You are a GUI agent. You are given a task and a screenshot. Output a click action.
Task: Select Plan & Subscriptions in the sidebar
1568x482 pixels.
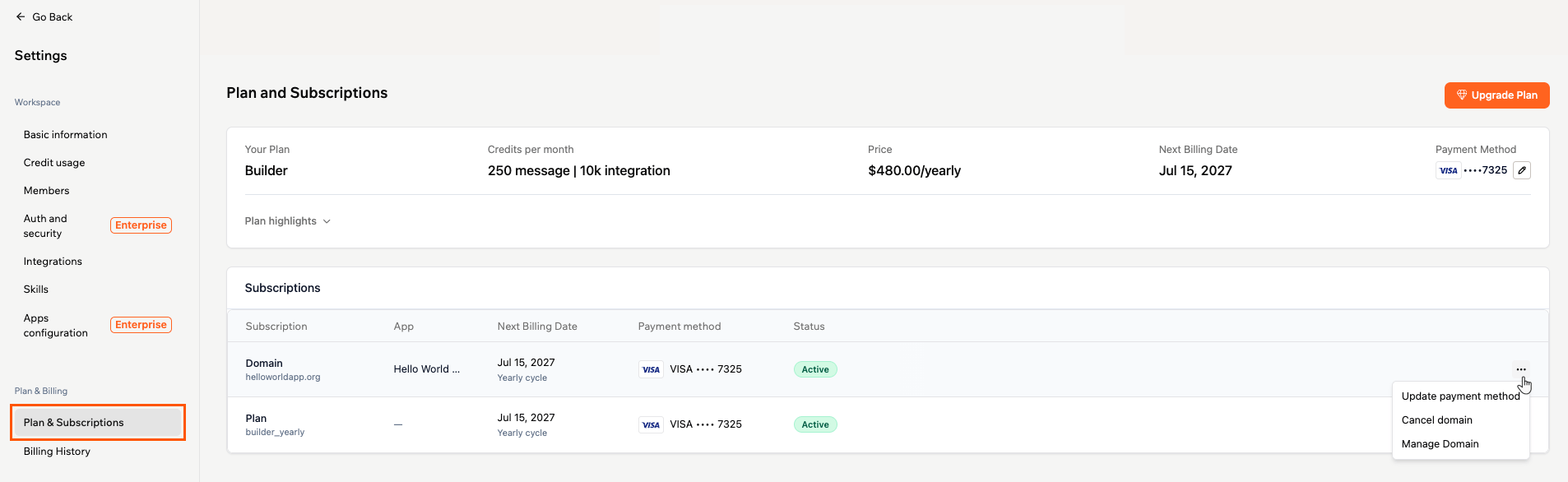coord(97,423)
